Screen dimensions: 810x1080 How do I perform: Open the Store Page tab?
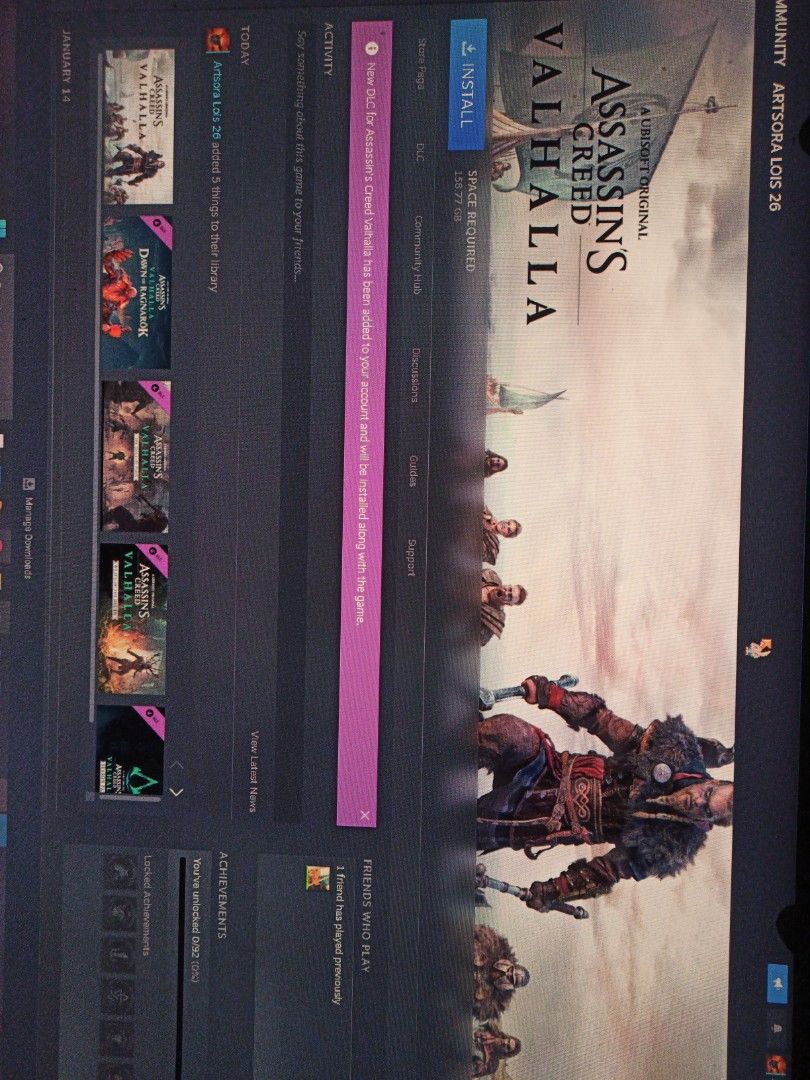point(422,65)
